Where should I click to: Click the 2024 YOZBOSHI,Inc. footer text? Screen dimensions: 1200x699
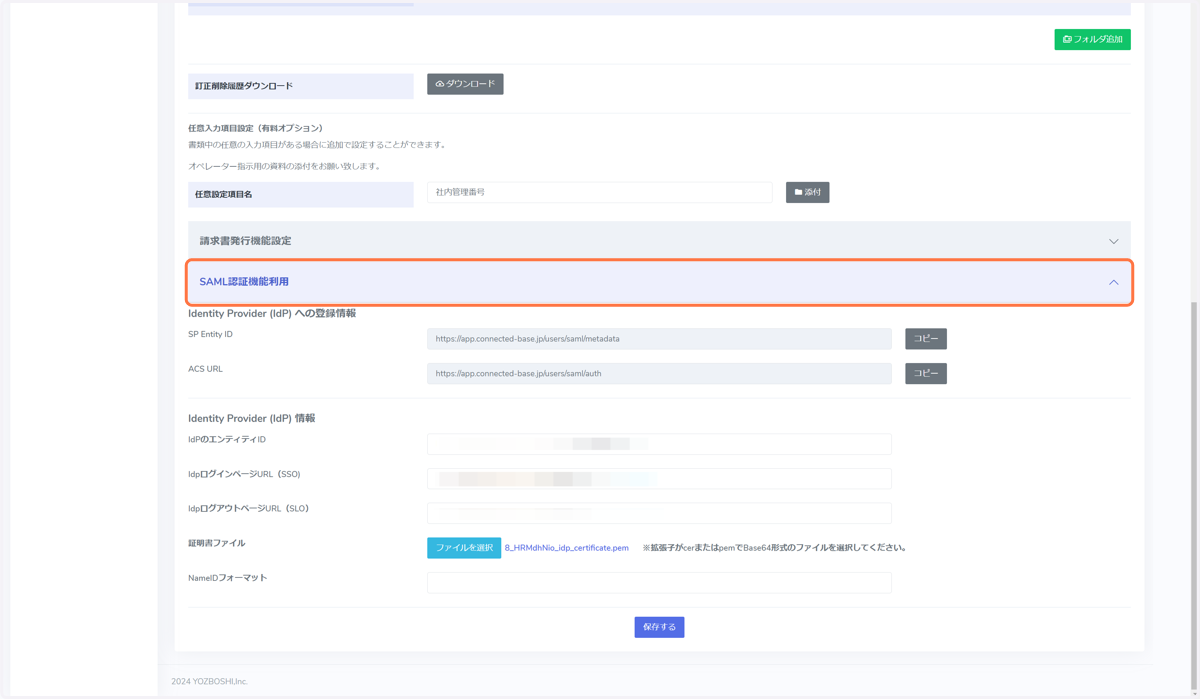pyautogui.click(x=209, y=682)
